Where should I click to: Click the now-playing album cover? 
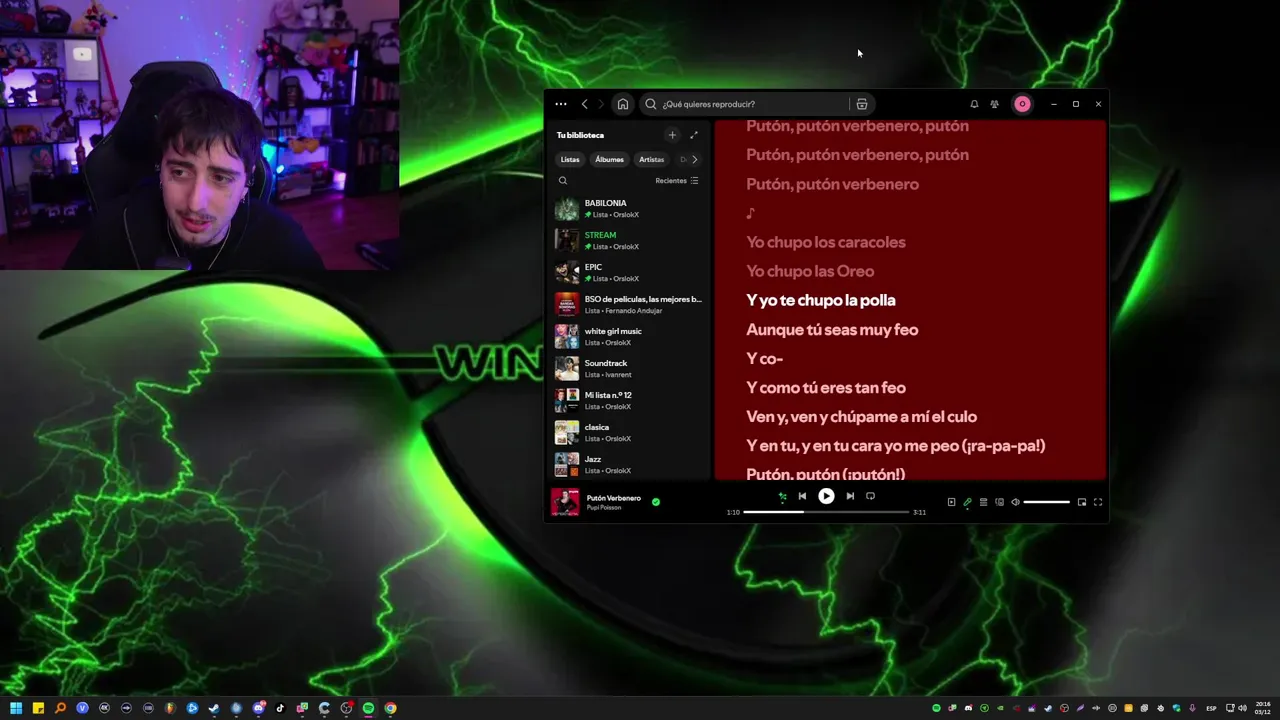565,502
